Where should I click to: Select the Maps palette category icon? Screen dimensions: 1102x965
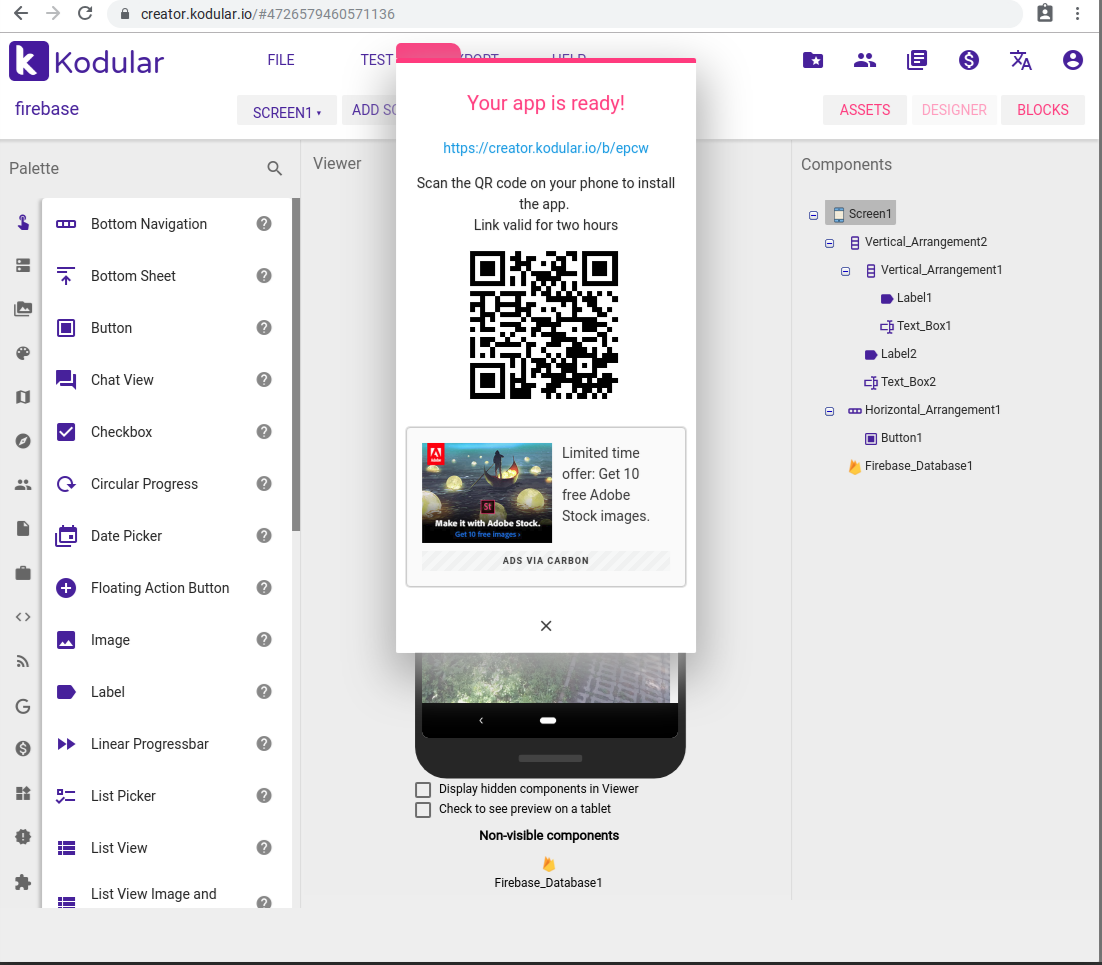[x=23, y=397]
